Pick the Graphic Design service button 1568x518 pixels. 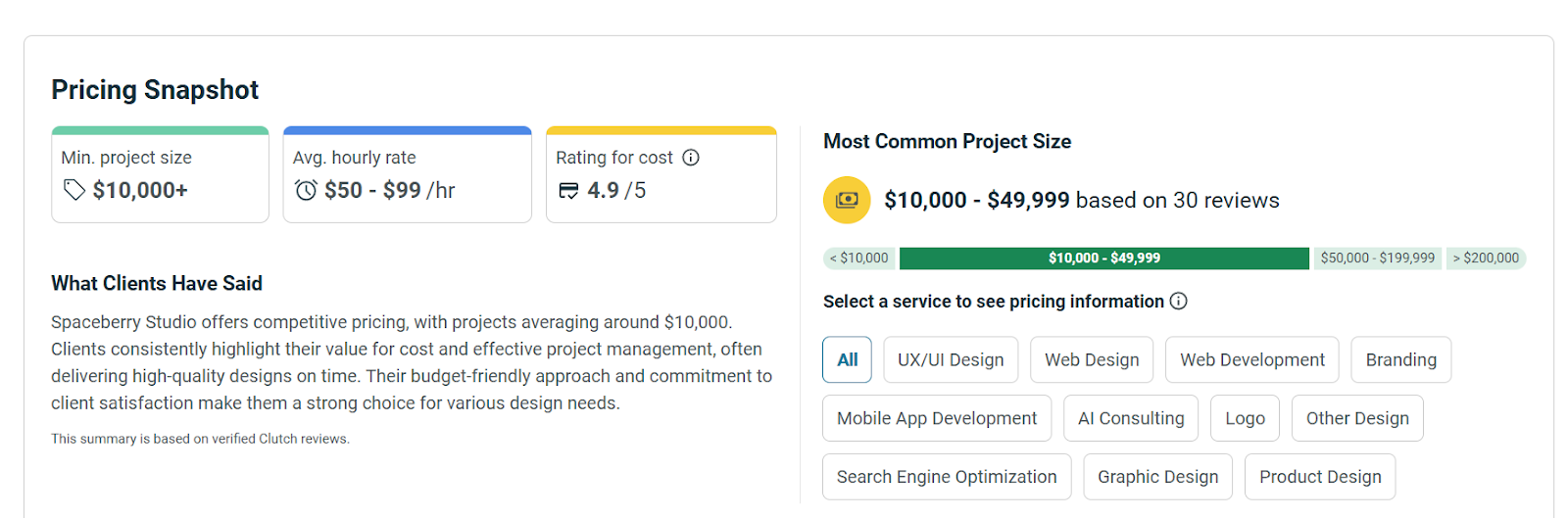[1157, 477]
